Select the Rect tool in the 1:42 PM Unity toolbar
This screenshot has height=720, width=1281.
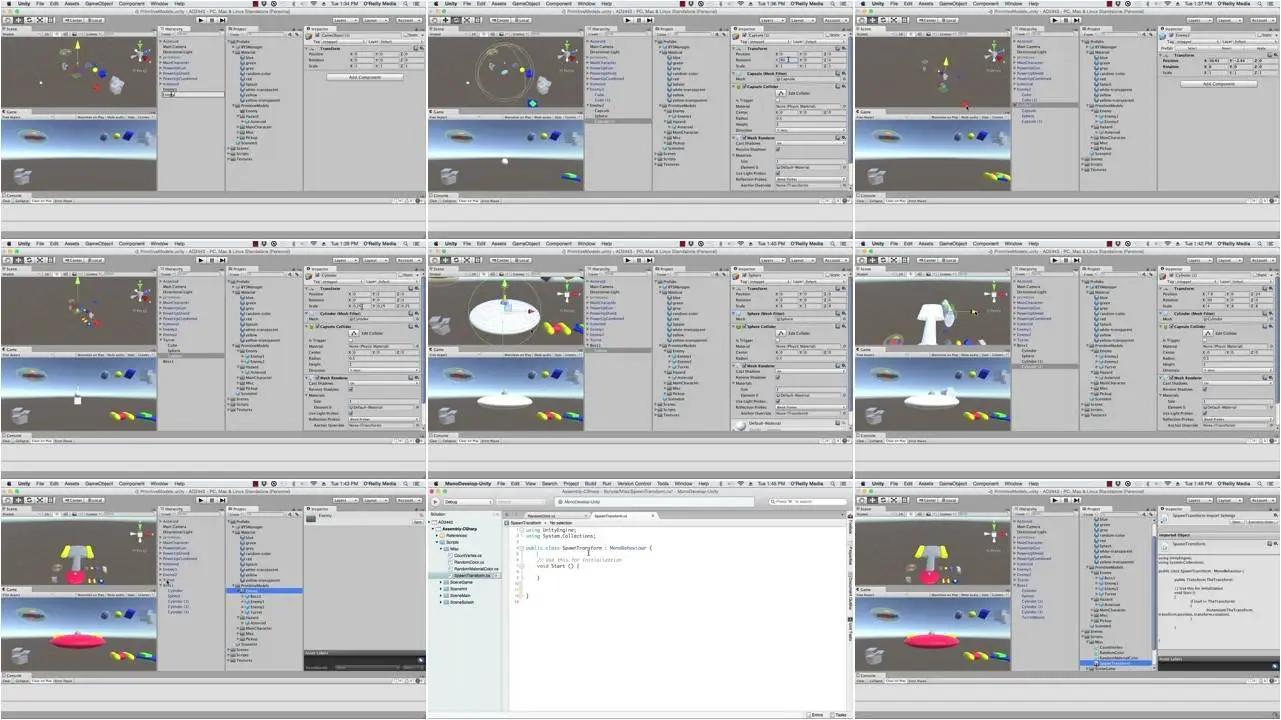904,260
